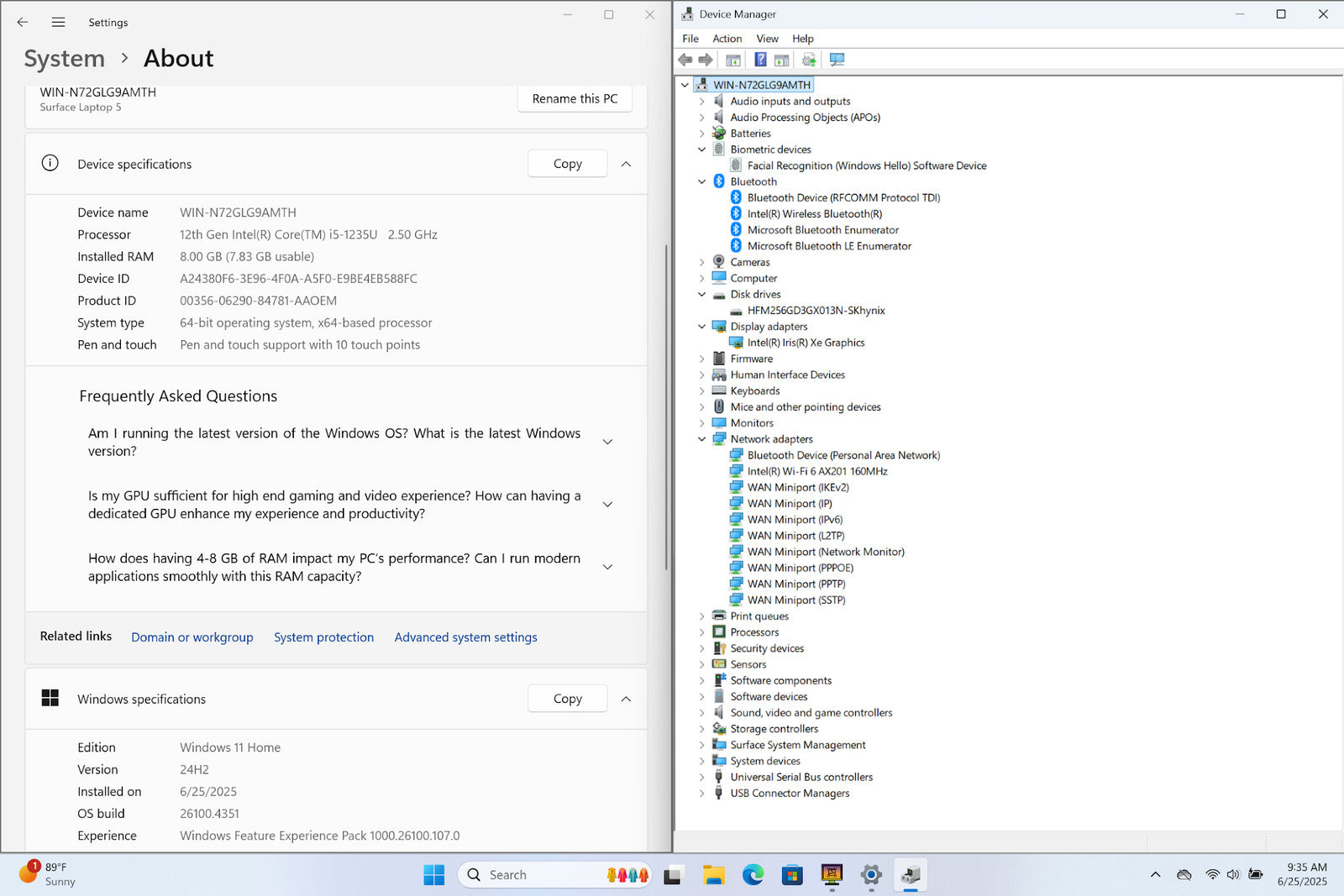The width and height of the screenshot is (1344, 896).
Task: Click Show/Hide Console Tree toolbar icon
Action: (x=733, y=60)
